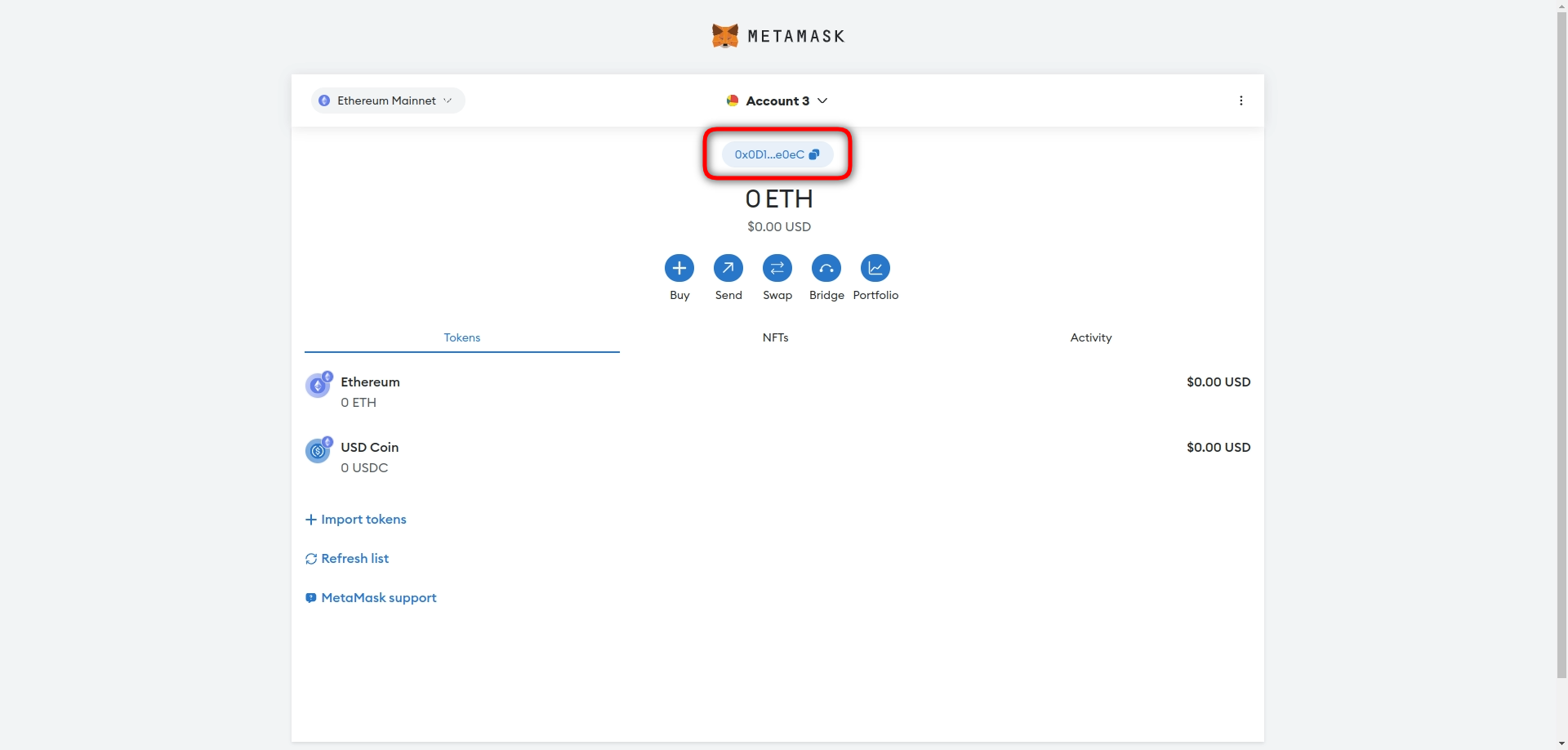This screenshot has width=1568, height=750.
Task: Click the Bridge icon
Action: coord(826,268)
